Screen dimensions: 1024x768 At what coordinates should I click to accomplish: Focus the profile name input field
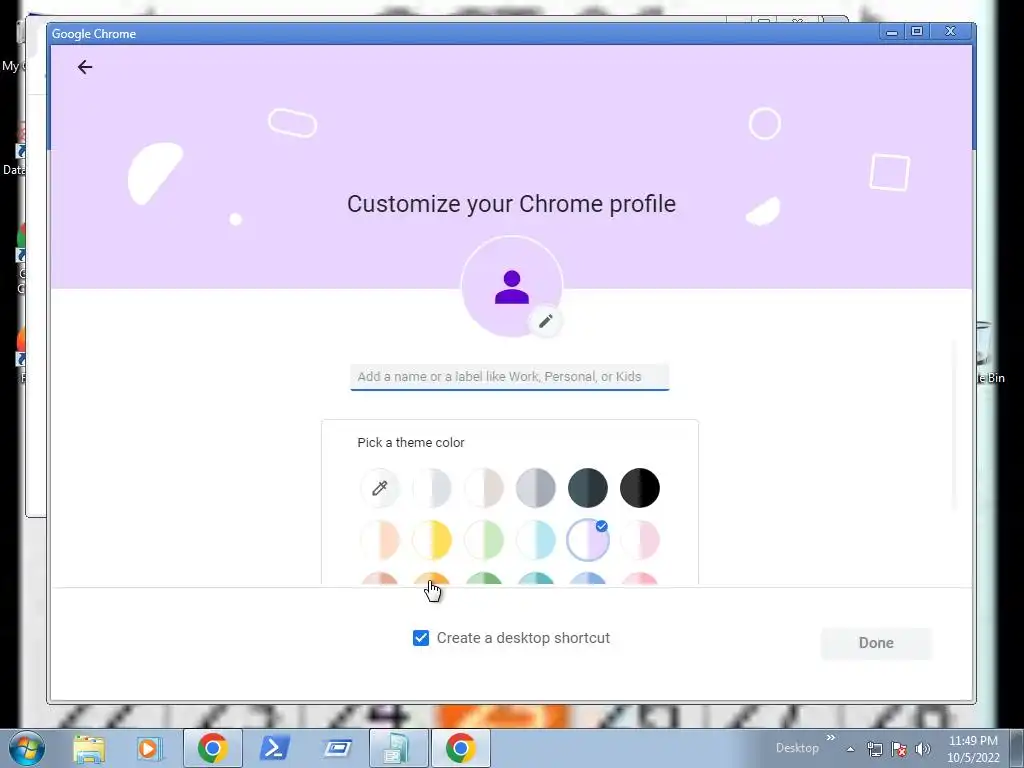[509, 377]
